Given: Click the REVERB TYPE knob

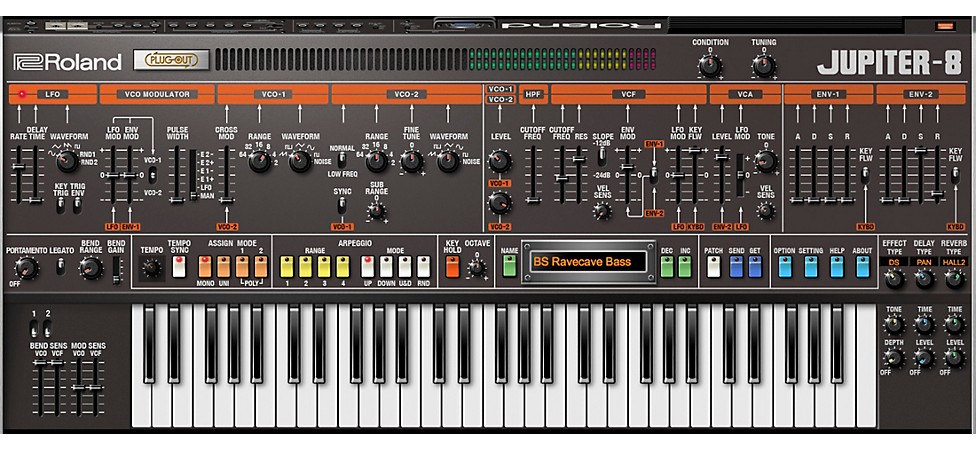Looking at the screenshot, I should (954, 278).
